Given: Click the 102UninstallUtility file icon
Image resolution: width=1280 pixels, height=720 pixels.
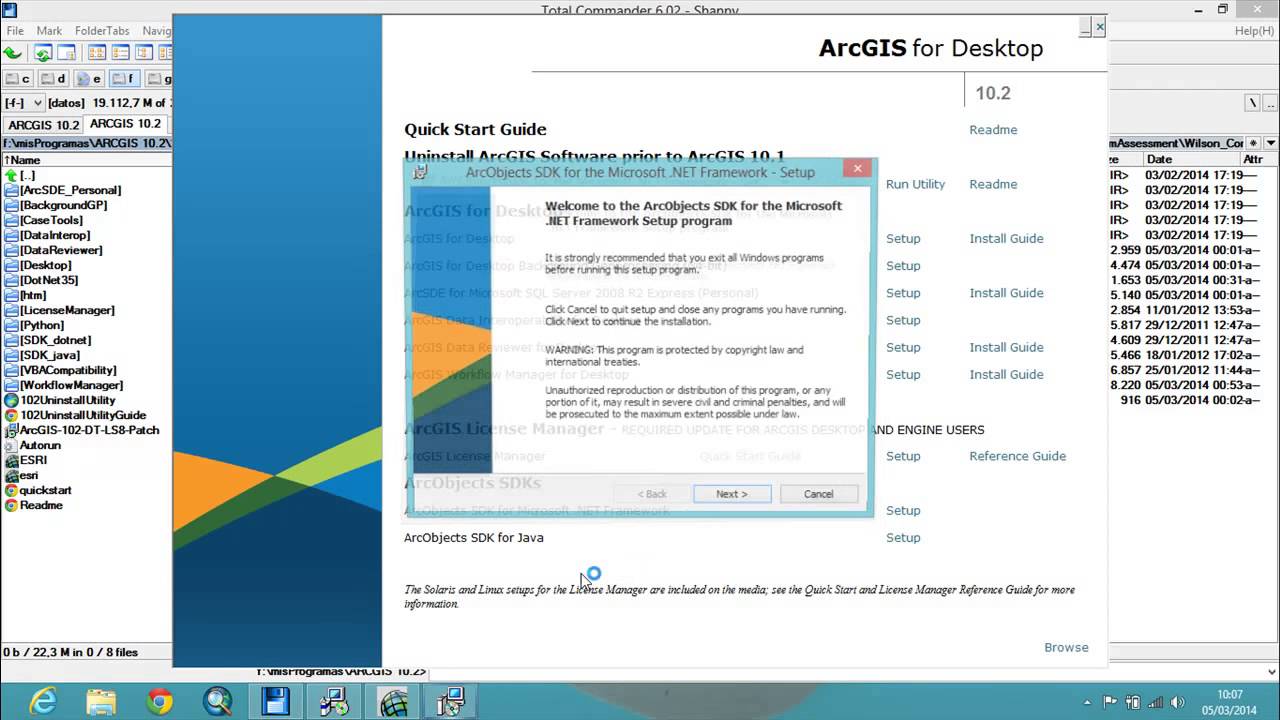Looking at the screenshot, I should pyautogui.click(x=11, y=400).
